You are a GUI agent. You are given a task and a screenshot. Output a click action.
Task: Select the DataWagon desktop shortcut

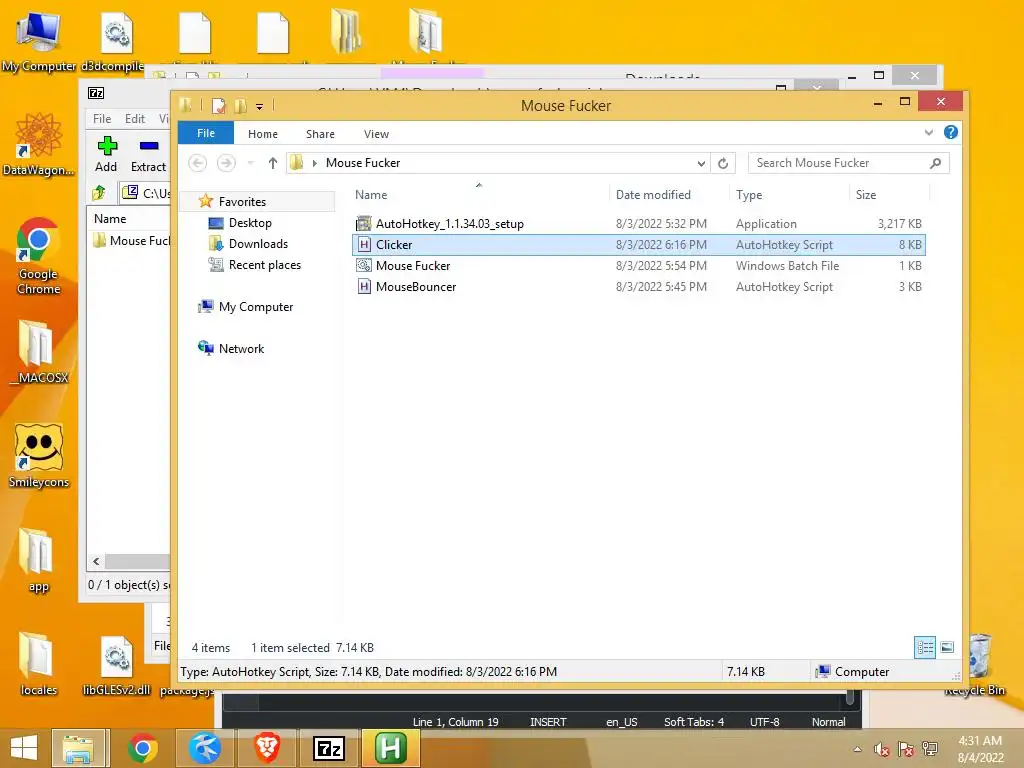point(39,144)
